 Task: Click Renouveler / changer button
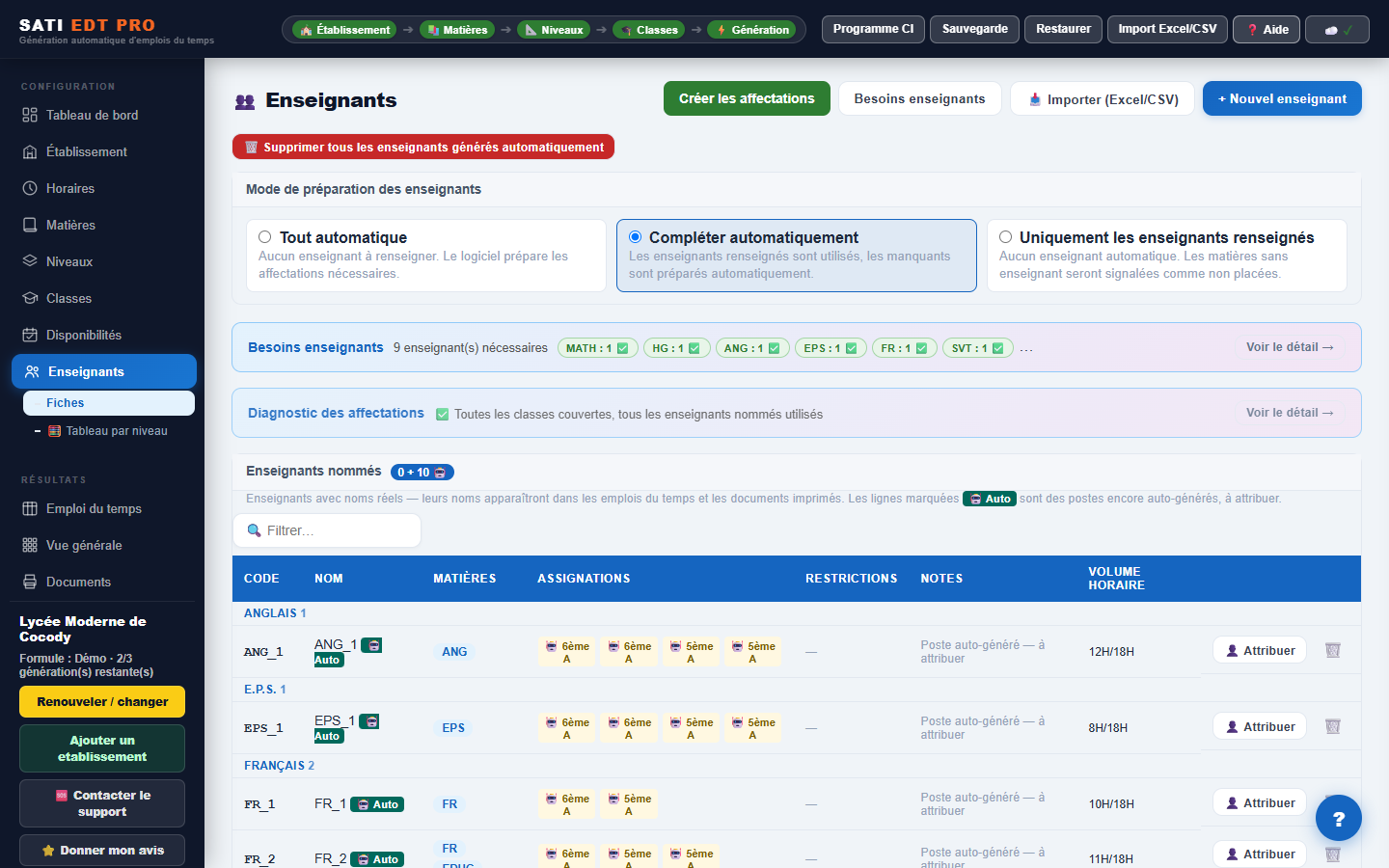pos(102,701)
